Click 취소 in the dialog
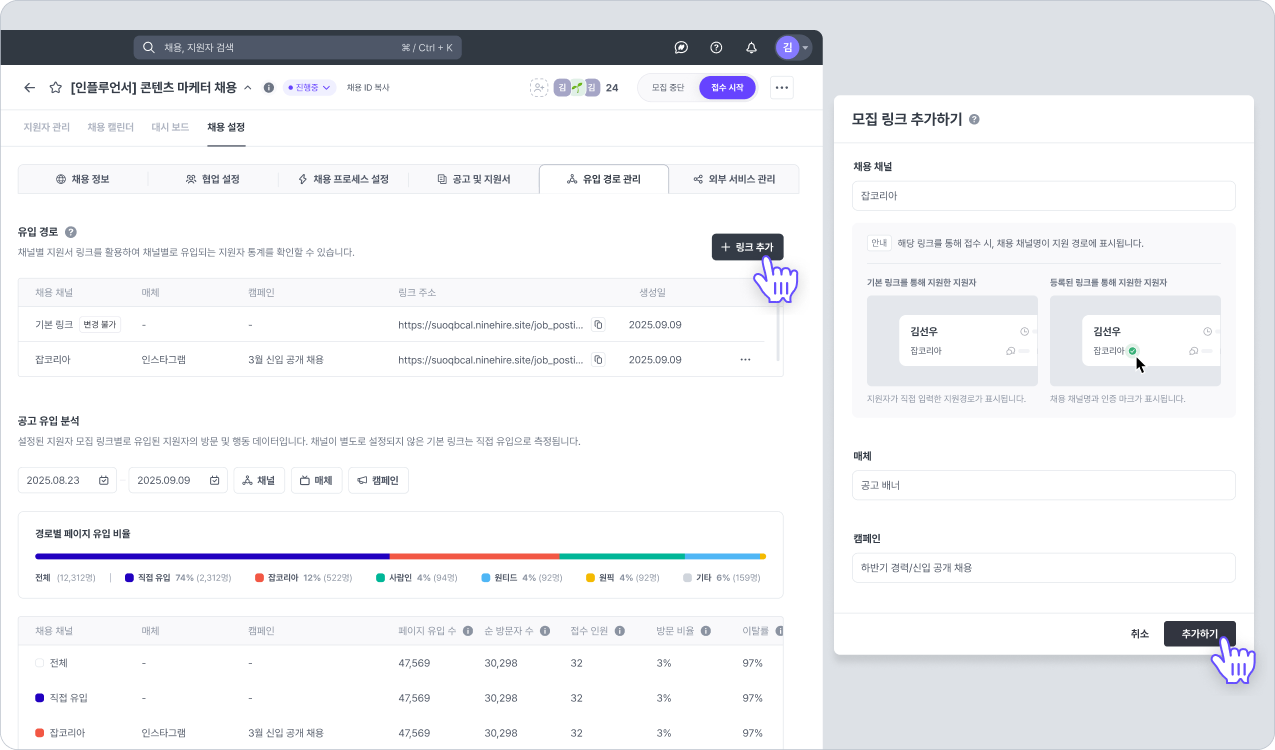The width and height of the screenshot is (1275, 750). [x=1140, y=634]
